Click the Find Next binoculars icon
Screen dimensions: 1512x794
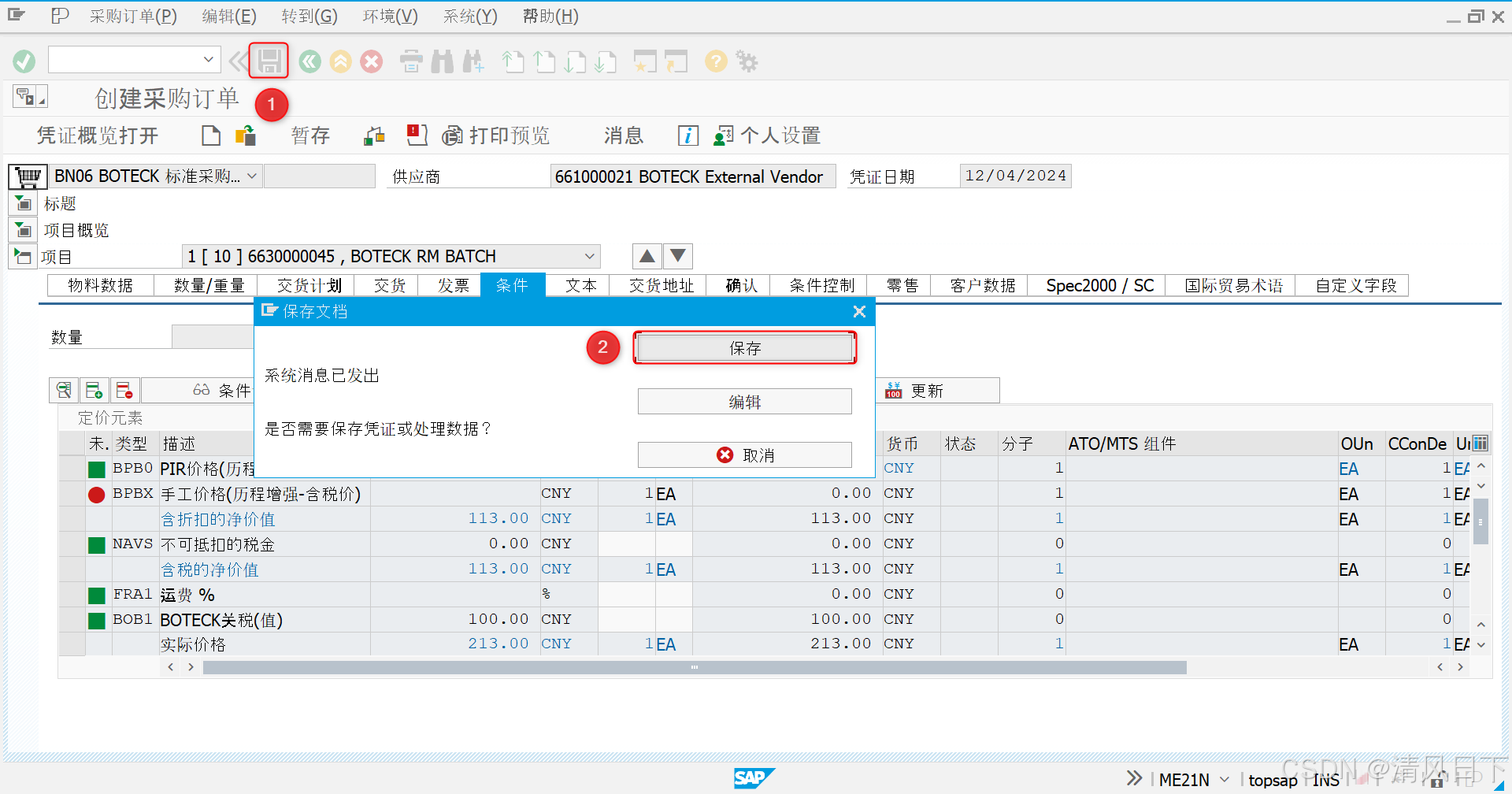[x=473, y=61]
